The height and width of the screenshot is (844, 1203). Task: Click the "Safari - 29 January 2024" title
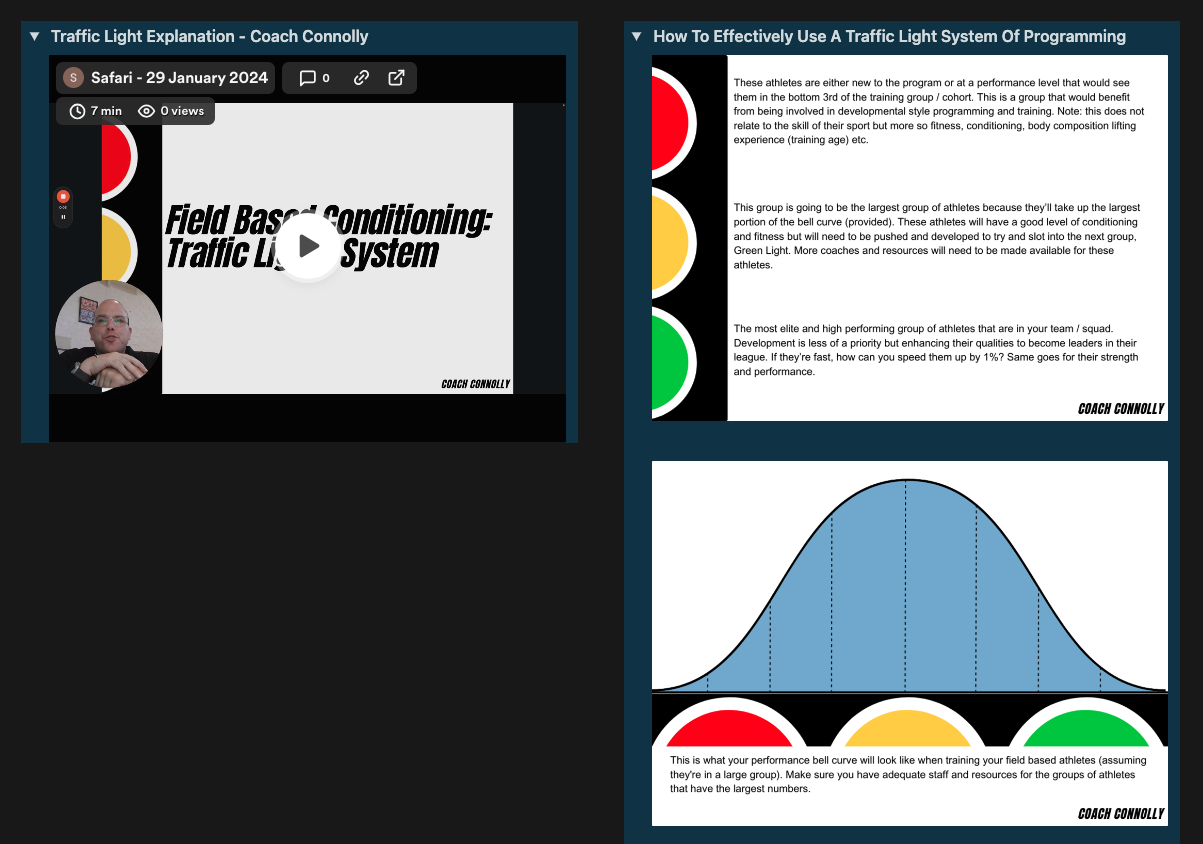179,78
